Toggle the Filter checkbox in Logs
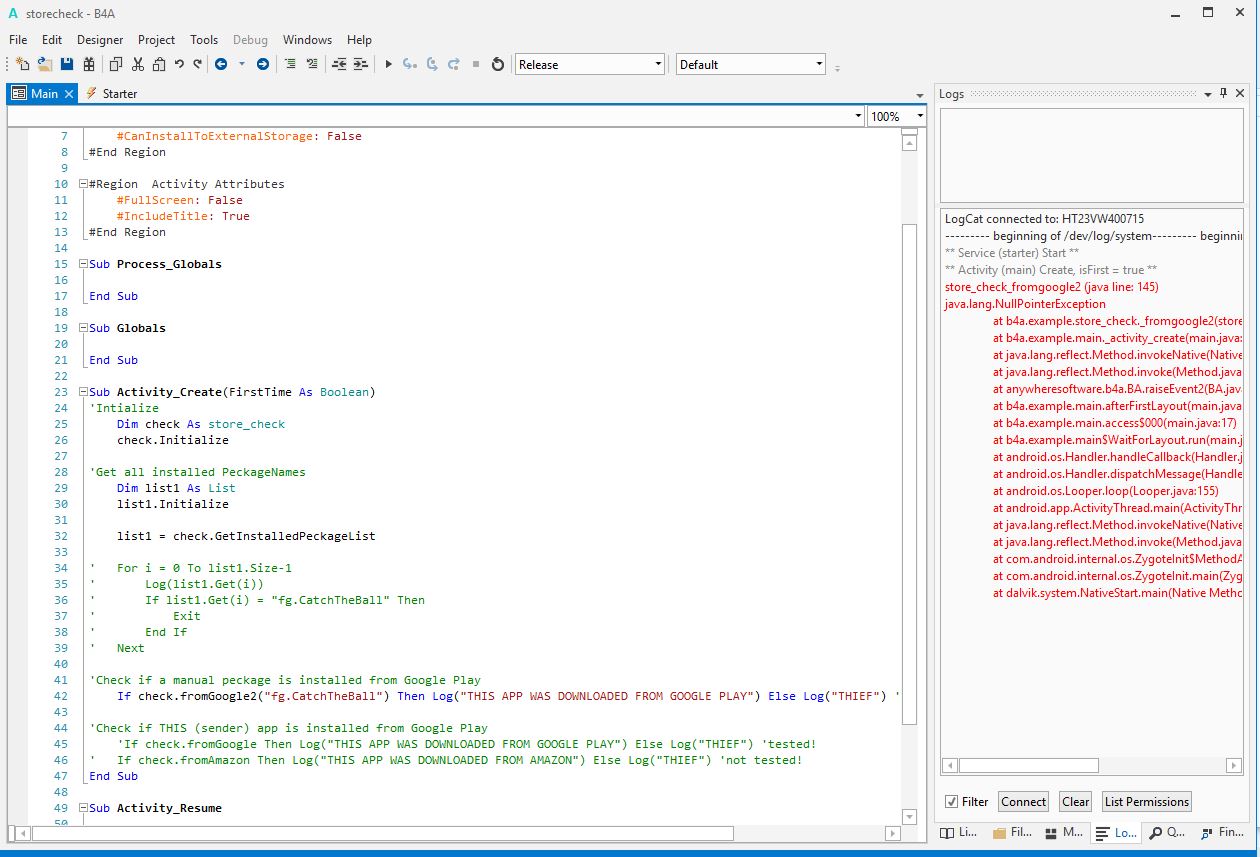1260x857 pixels. point(952,801)
